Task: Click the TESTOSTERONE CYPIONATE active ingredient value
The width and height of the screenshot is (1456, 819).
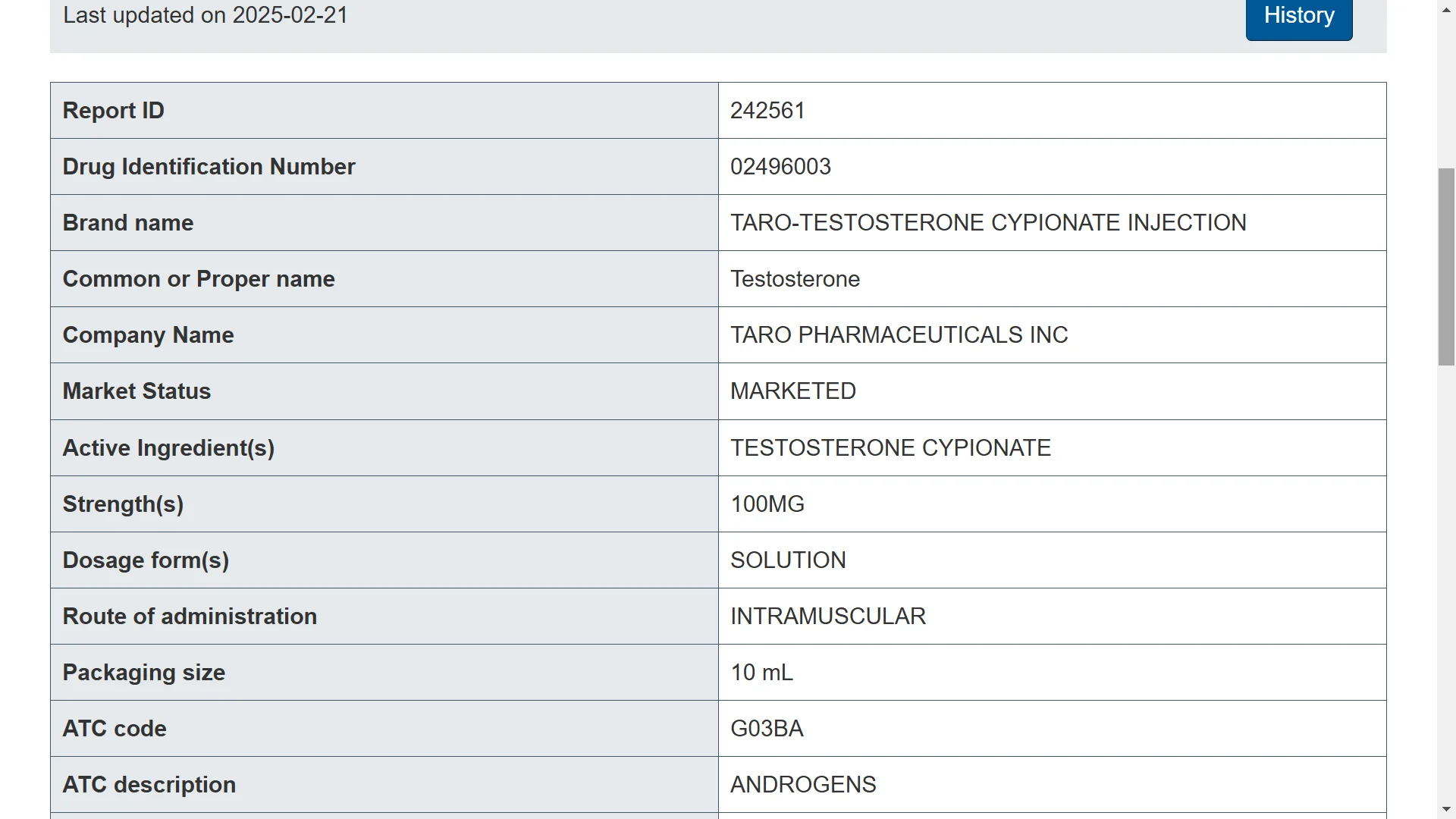Action: [x=890, y=448]
